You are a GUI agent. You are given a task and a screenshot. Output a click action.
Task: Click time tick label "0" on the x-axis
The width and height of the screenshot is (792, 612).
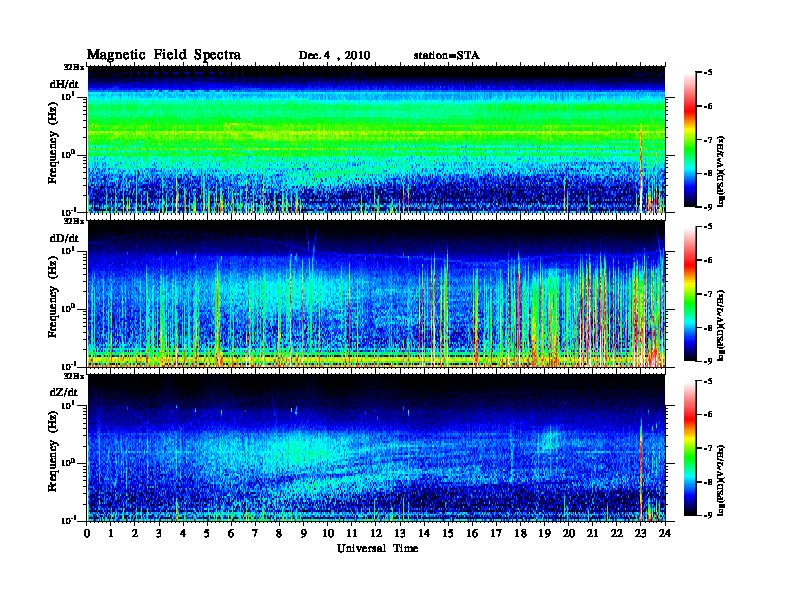[x=87, y=533]
